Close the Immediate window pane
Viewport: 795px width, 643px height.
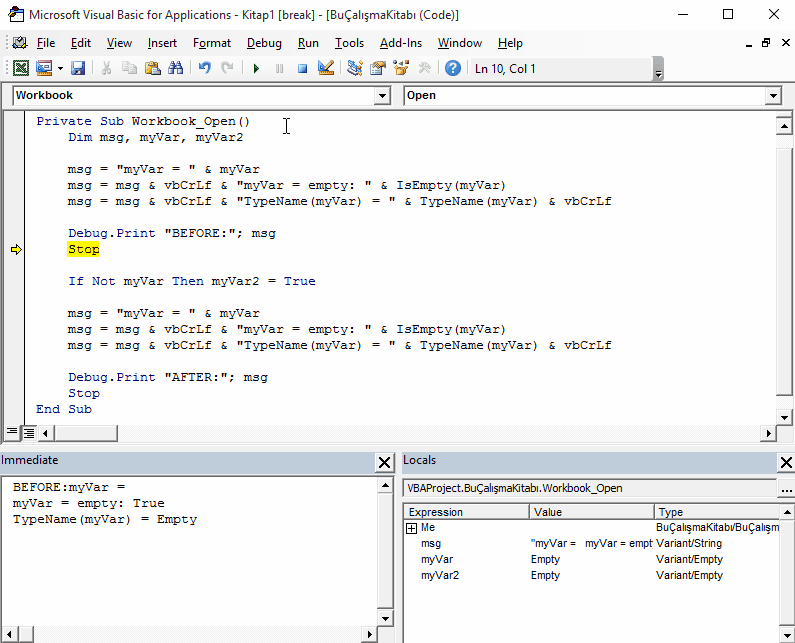click(384, 462)
